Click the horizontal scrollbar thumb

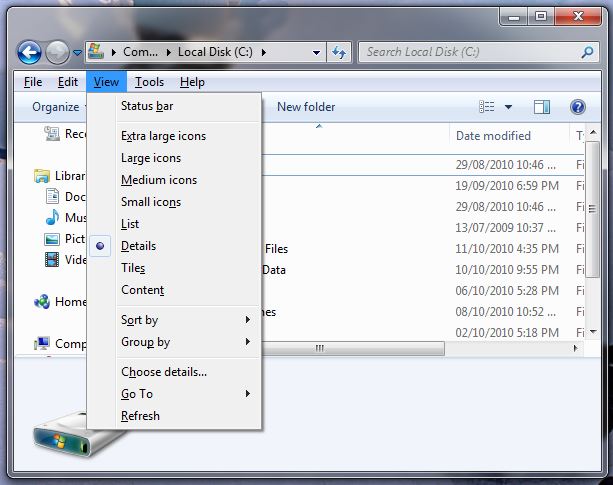coord(320,349)
